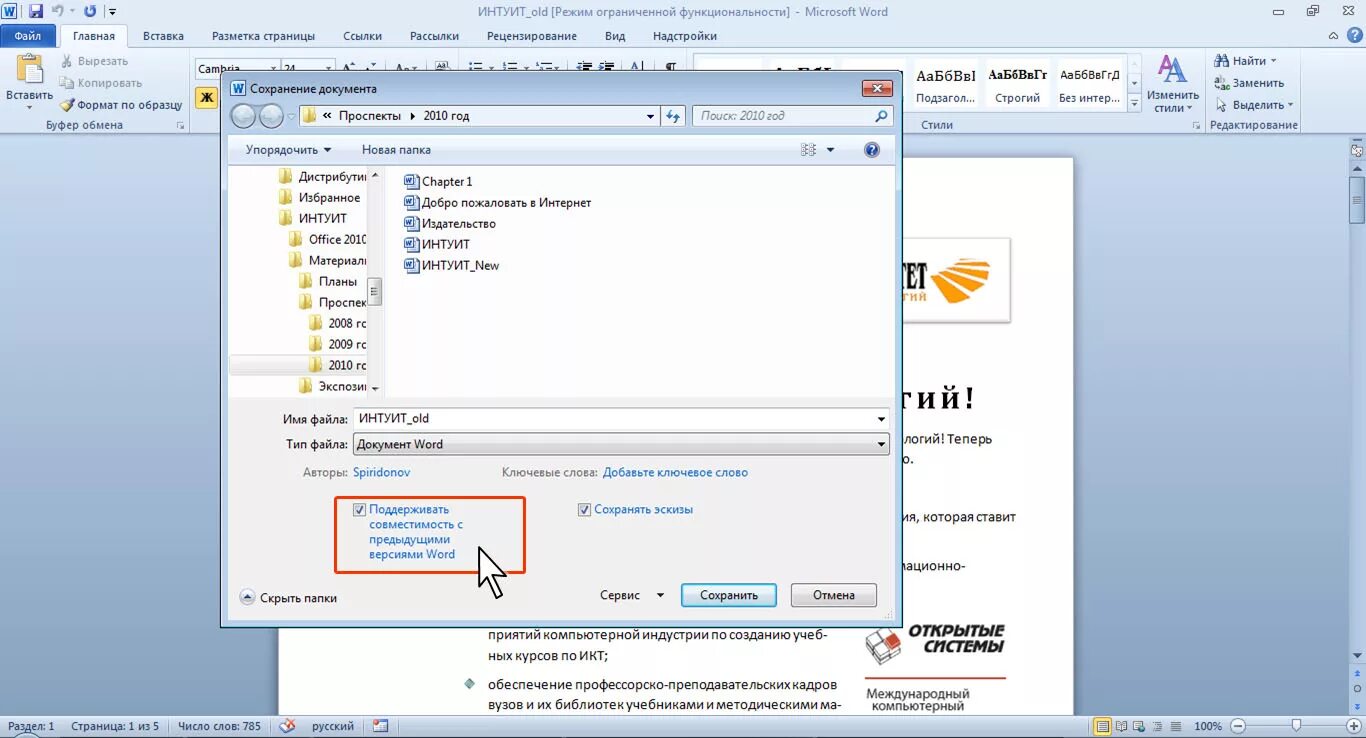The height and width of the screenshot is (738, 1366).
Task: Open the save dialog help icon
Action: point(872,150)
